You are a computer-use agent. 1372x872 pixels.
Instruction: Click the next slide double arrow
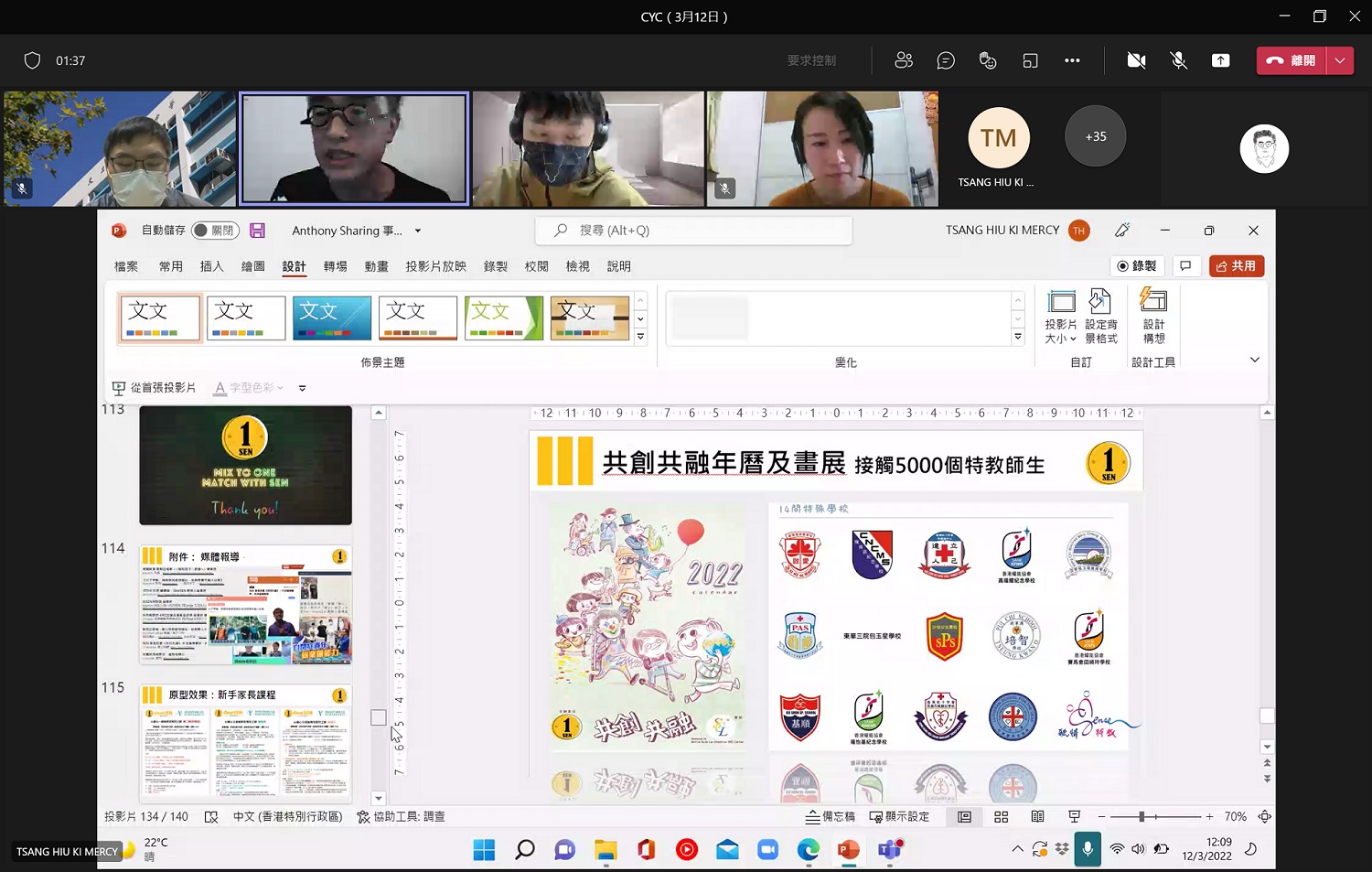pos(1267,779)
